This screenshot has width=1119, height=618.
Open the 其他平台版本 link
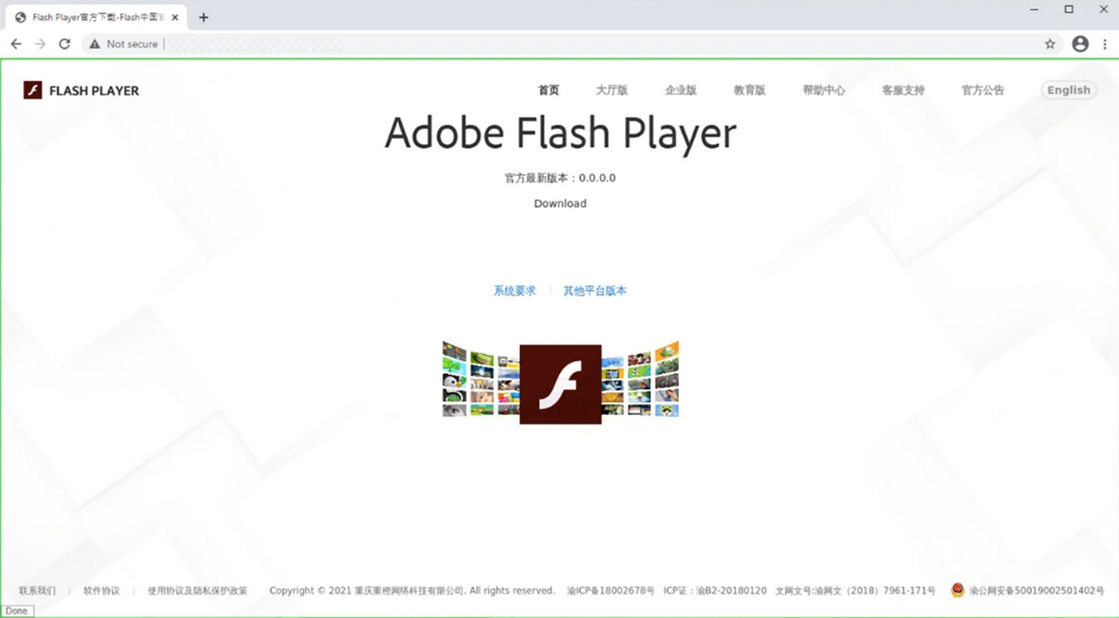[x=595, y=291]
